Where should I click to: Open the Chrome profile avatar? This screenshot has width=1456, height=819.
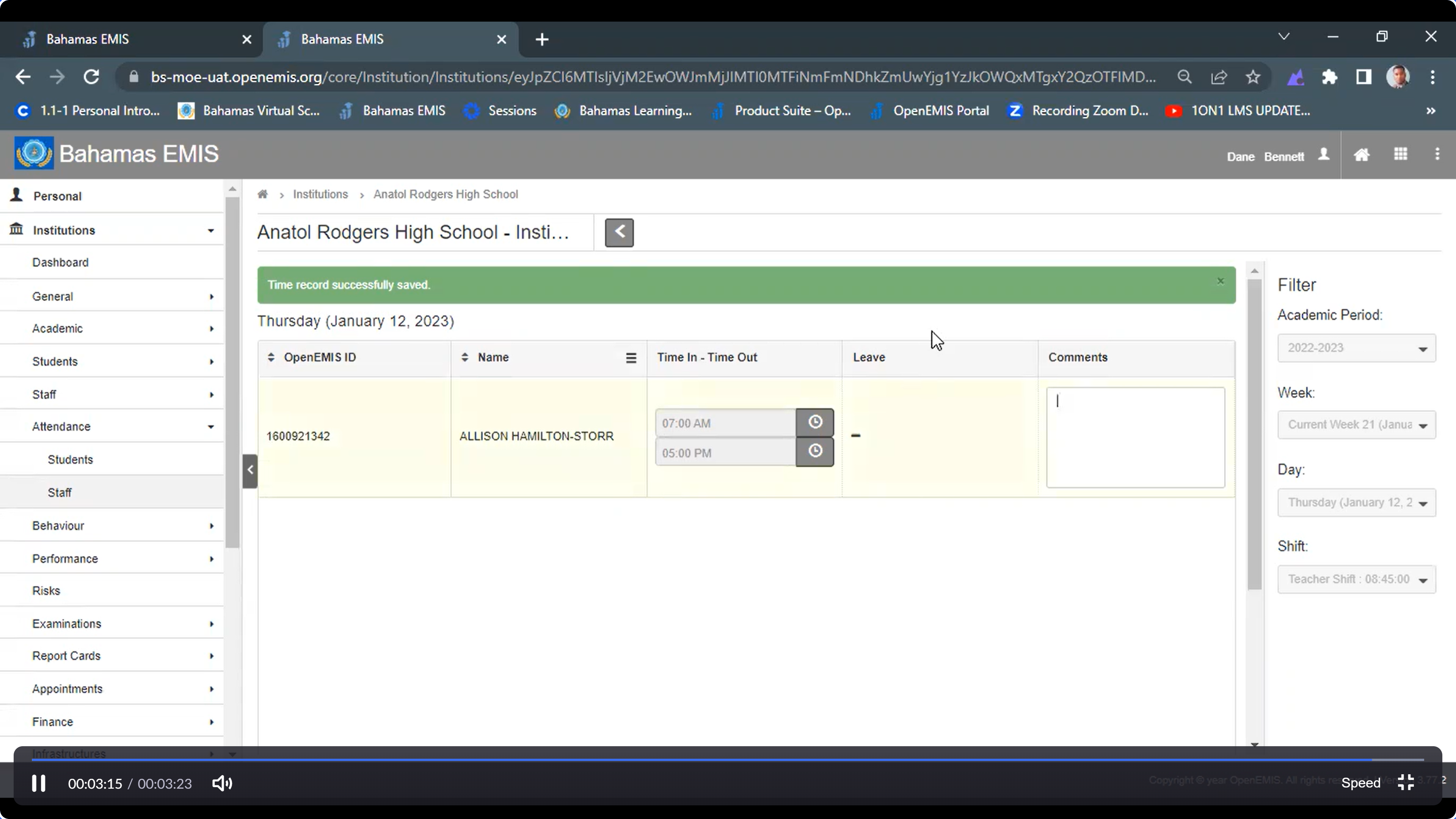(1398, 77)
